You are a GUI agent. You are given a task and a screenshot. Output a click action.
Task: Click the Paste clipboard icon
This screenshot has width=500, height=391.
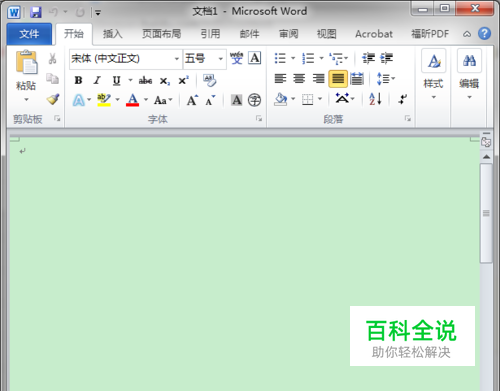pos(26,62)
